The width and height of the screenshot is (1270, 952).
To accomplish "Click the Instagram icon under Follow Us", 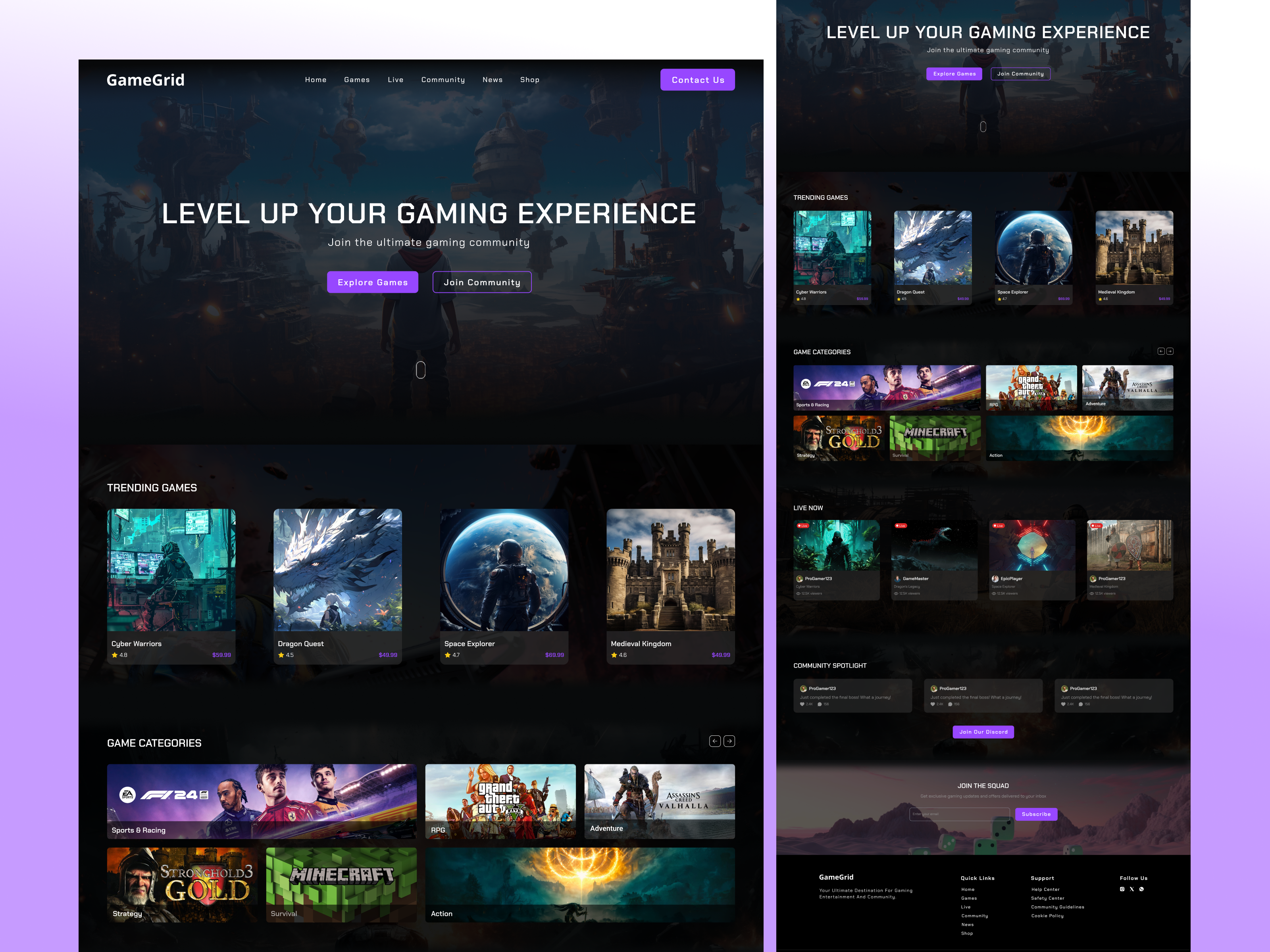I will (x=1122, y=889).
